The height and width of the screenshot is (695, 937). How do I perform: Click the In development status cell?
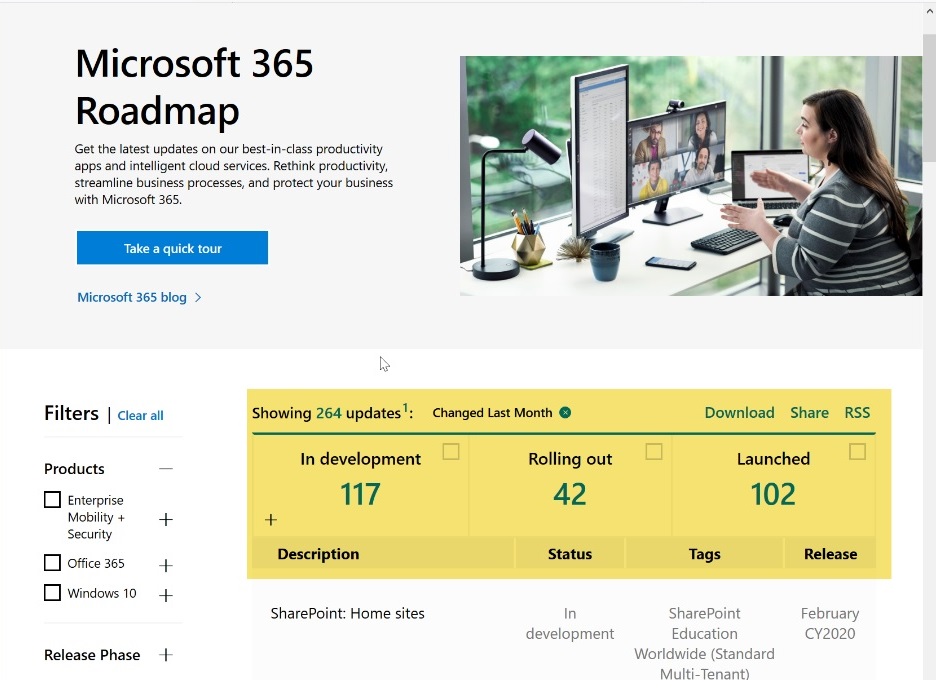point(569,623)
